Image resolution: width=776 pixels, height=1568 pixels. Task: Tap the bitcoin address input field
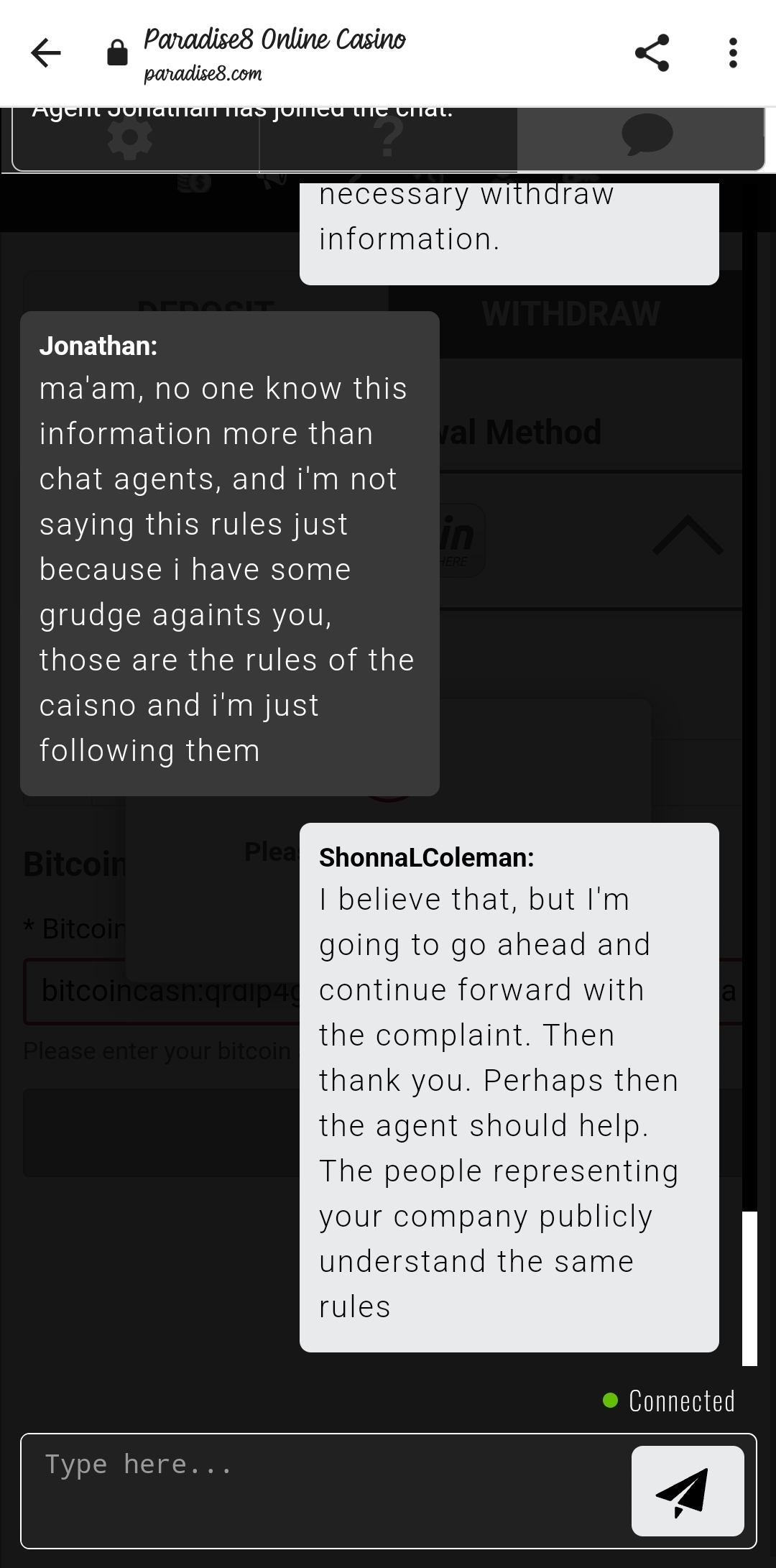coord(165,991)
